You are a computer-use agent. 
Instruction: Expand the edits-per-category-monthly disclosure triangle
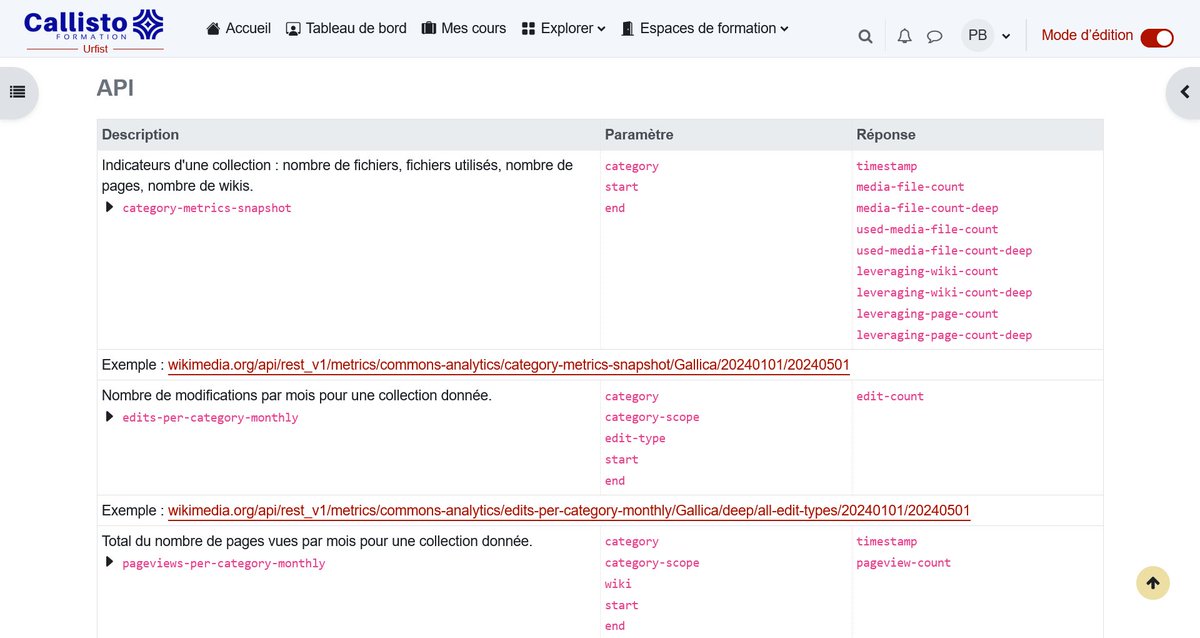click(x=109, y=416)
